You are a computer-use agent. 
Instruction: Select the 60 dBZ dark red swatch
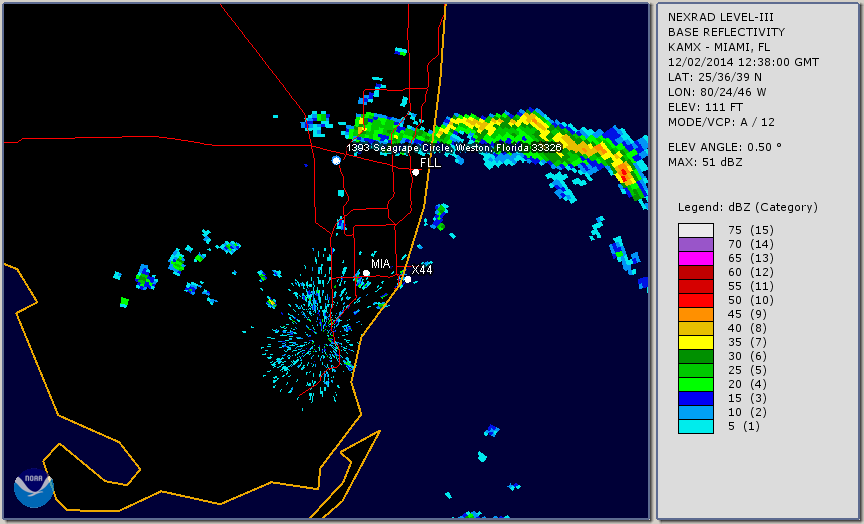695,272
